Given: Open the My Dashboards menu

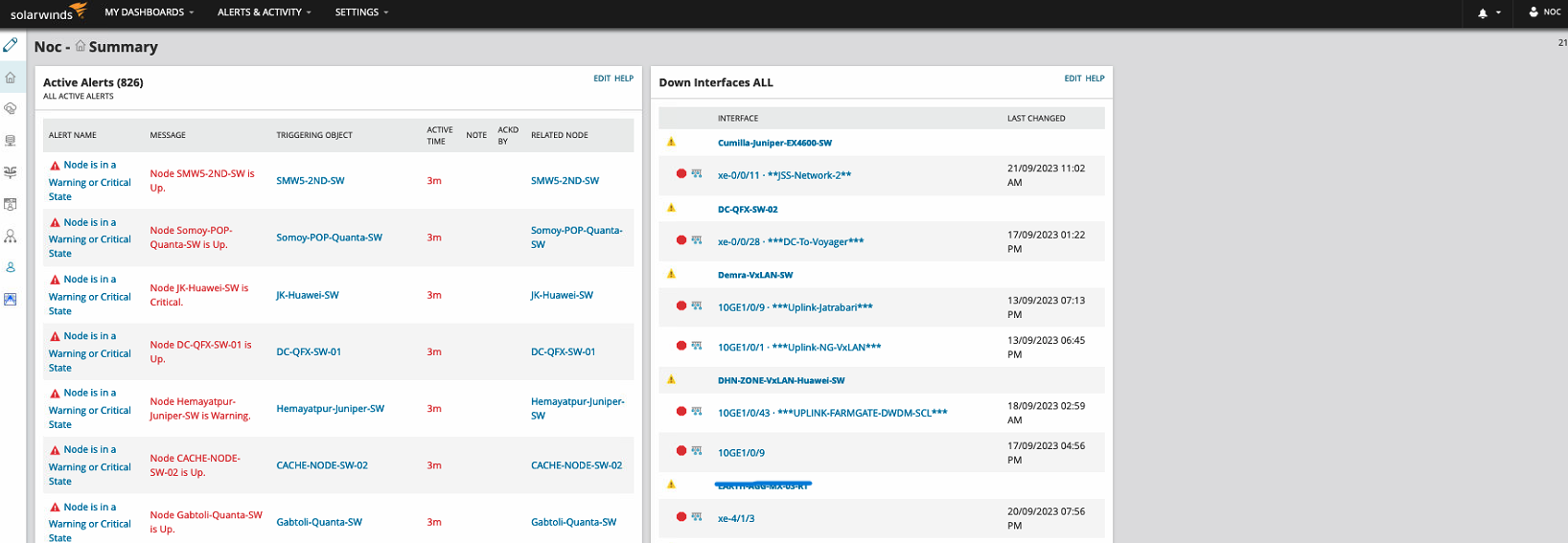Looking at the screenshot, I should (149, 12).
